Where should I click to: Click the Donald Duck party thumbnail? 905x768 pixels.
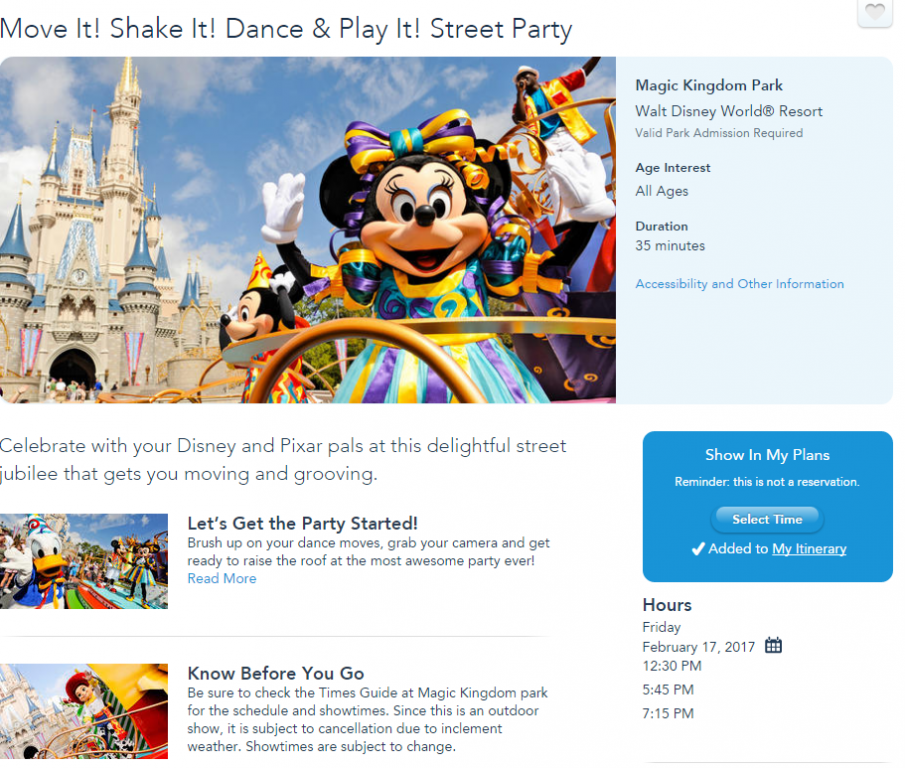coord(84,561)
